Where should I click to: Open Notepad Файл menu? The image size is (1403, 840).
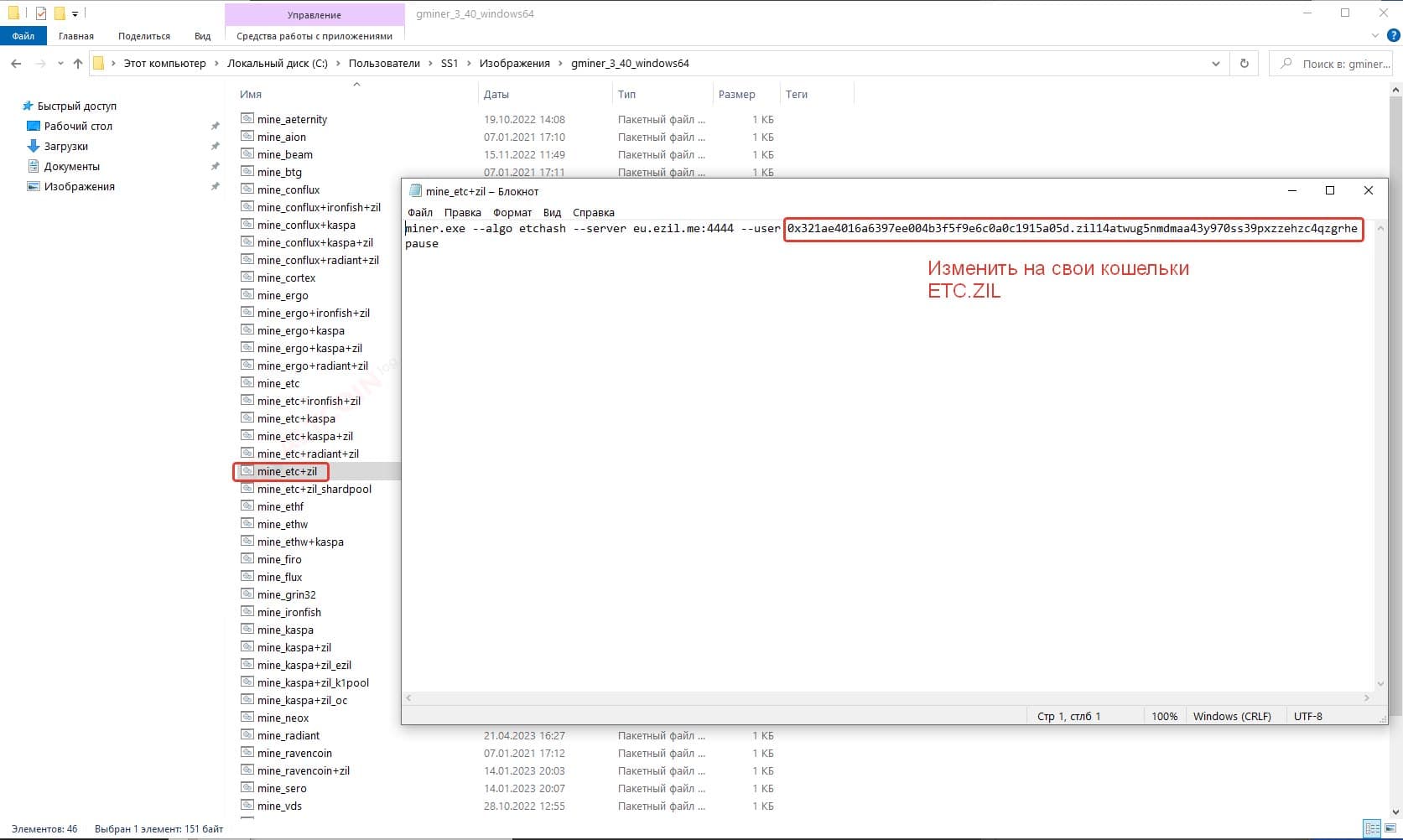click(420, 212)
